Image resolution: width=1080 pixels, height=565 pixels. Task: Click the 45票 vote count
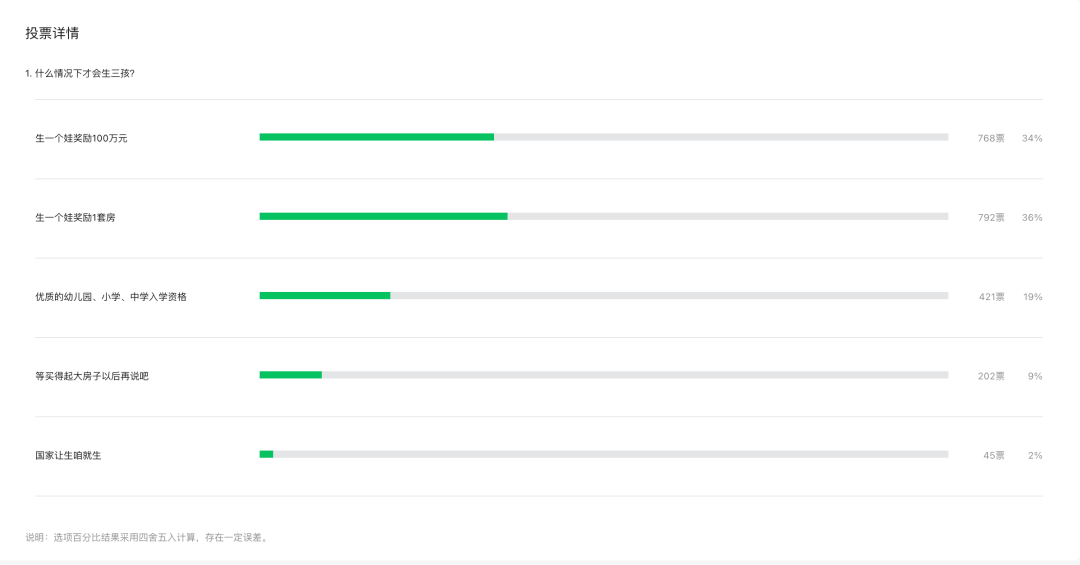pos(993,455)
